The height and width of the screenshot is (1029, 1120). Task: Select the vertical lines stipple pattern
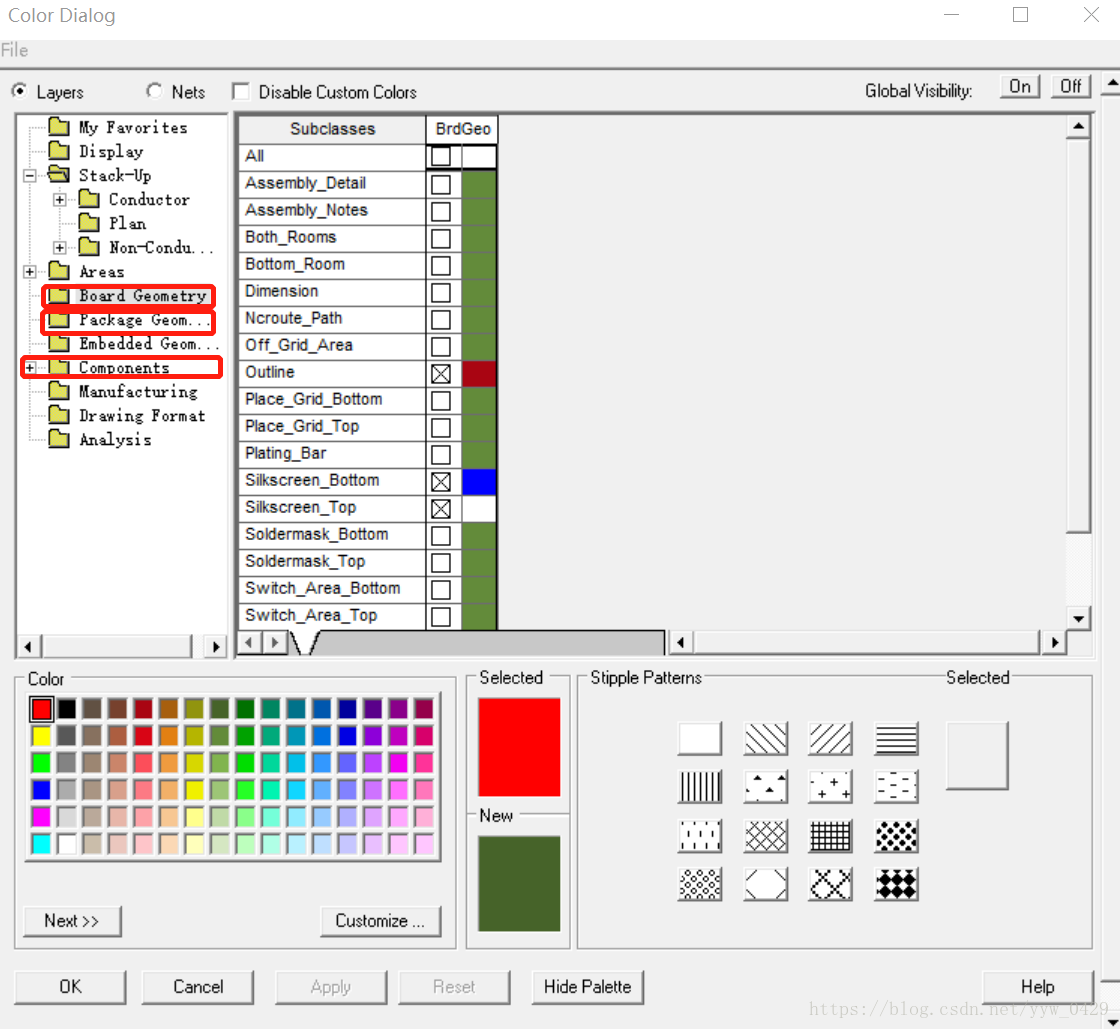[x=700, y=787]
